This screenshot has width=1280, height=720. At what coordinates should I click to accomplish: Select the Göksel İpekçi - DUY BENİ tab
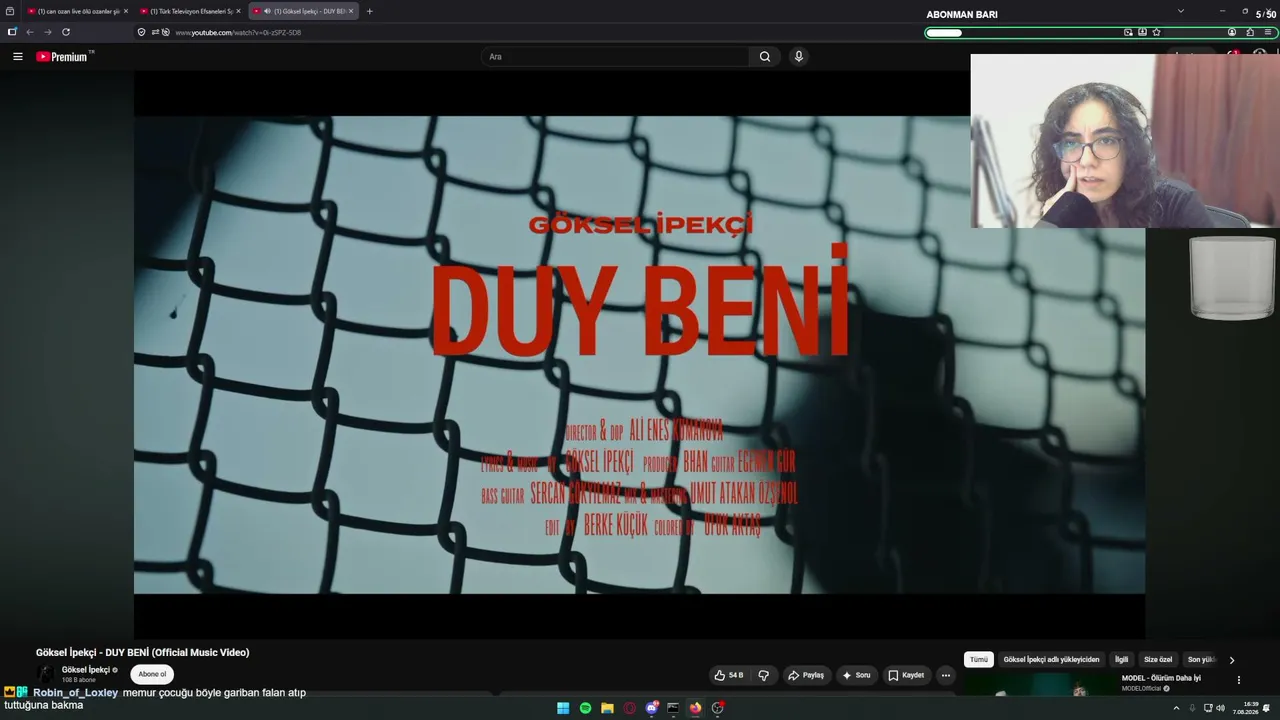303,11
